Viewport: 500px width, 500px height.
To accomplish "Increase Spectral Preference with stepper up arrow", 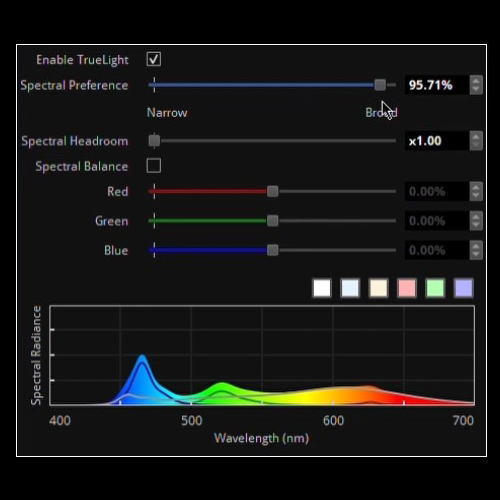I will pos(476,81).
